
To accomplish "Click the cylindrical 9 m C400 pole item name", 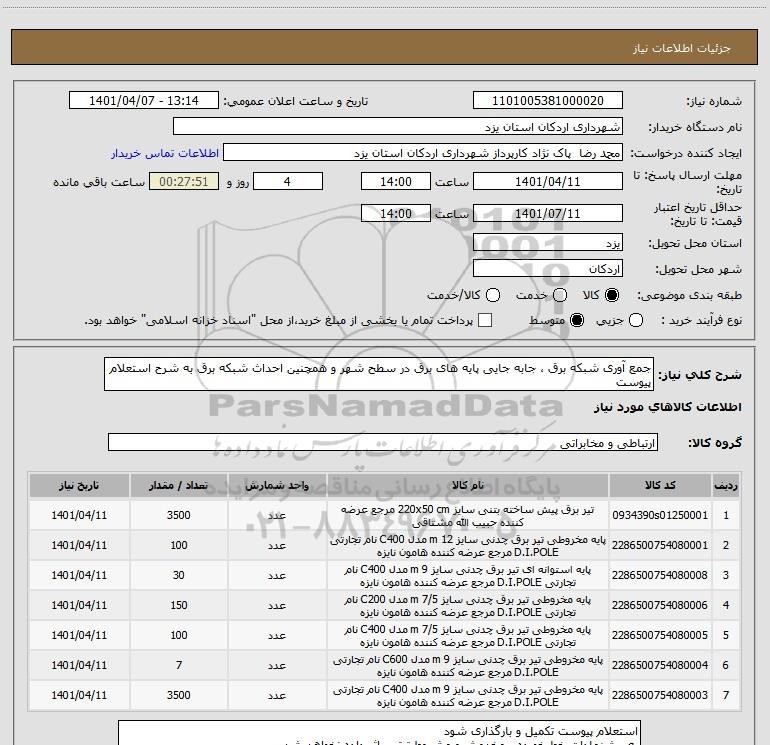I will coord(468,576).
